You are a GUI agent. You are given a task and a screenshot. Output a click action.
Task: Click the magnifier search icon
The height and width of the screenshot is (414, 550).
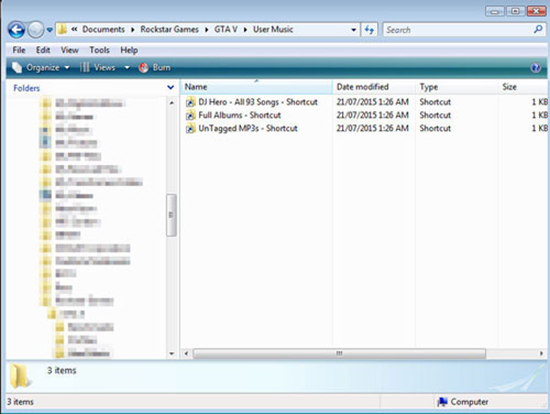click(538, 29)
